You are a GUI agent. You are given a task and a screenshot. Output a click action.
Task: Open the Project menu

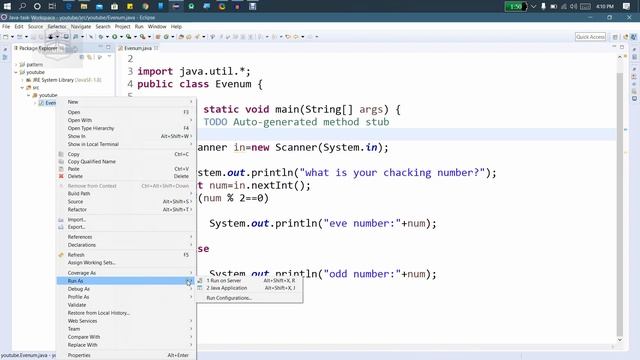[x=122, y=27]
